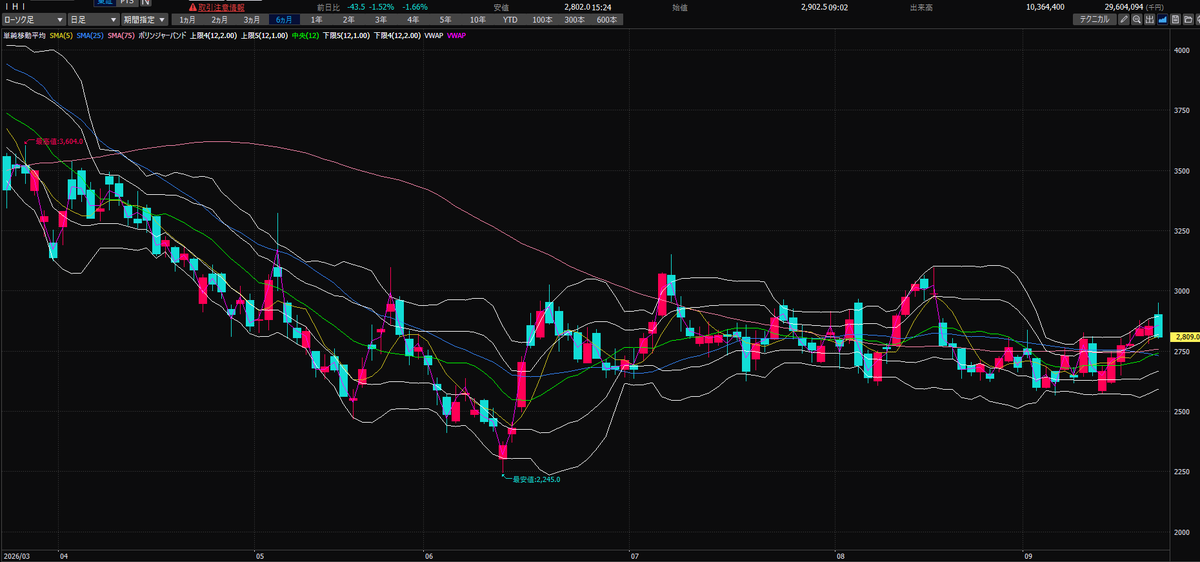Select the YTD range tab

tap(510, 19)
